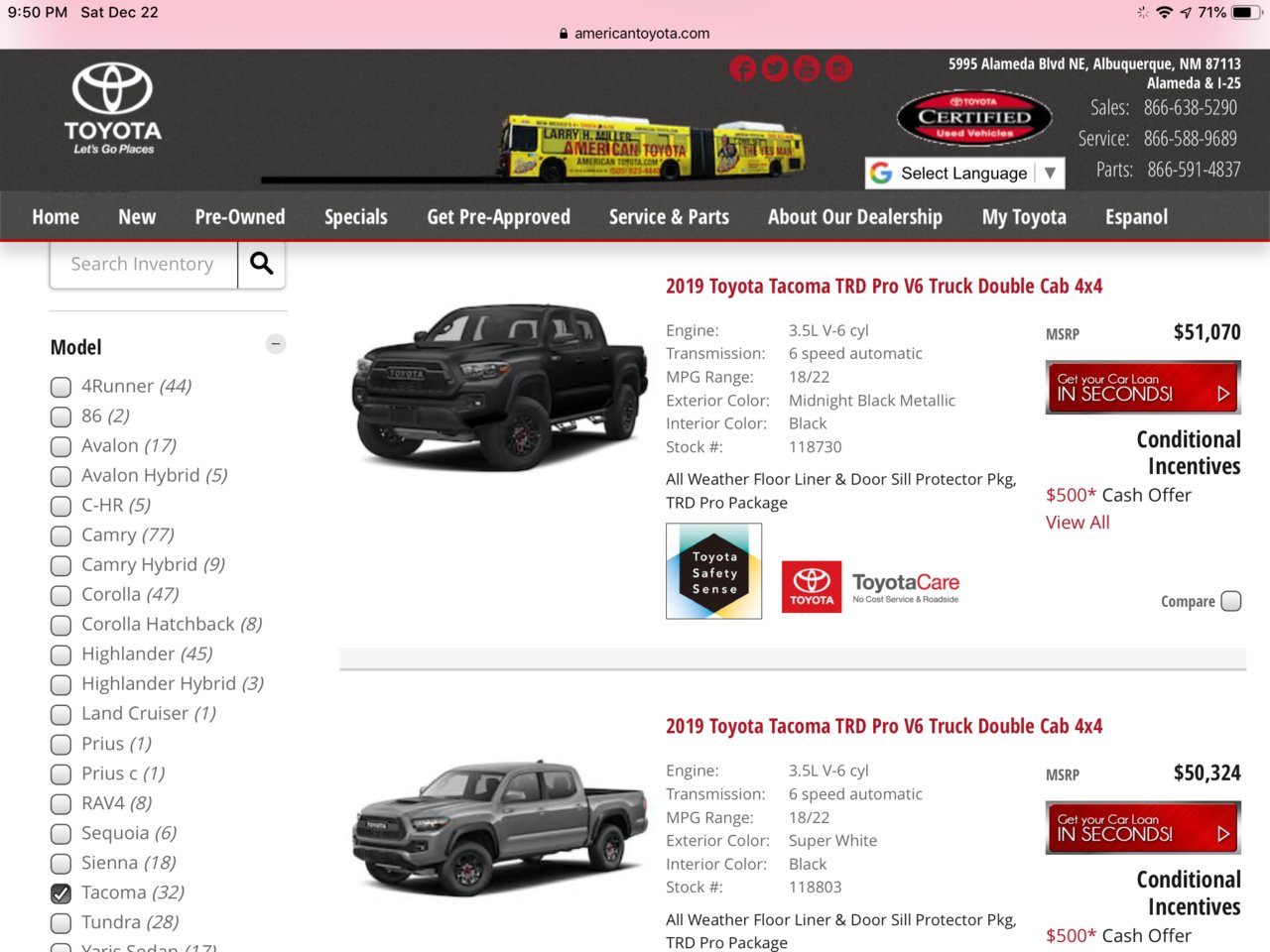Image resolution: width=1270 pixels, height=952 pixels.
Task: Check the Corolla model filter
Action: [x=62, y=595]
